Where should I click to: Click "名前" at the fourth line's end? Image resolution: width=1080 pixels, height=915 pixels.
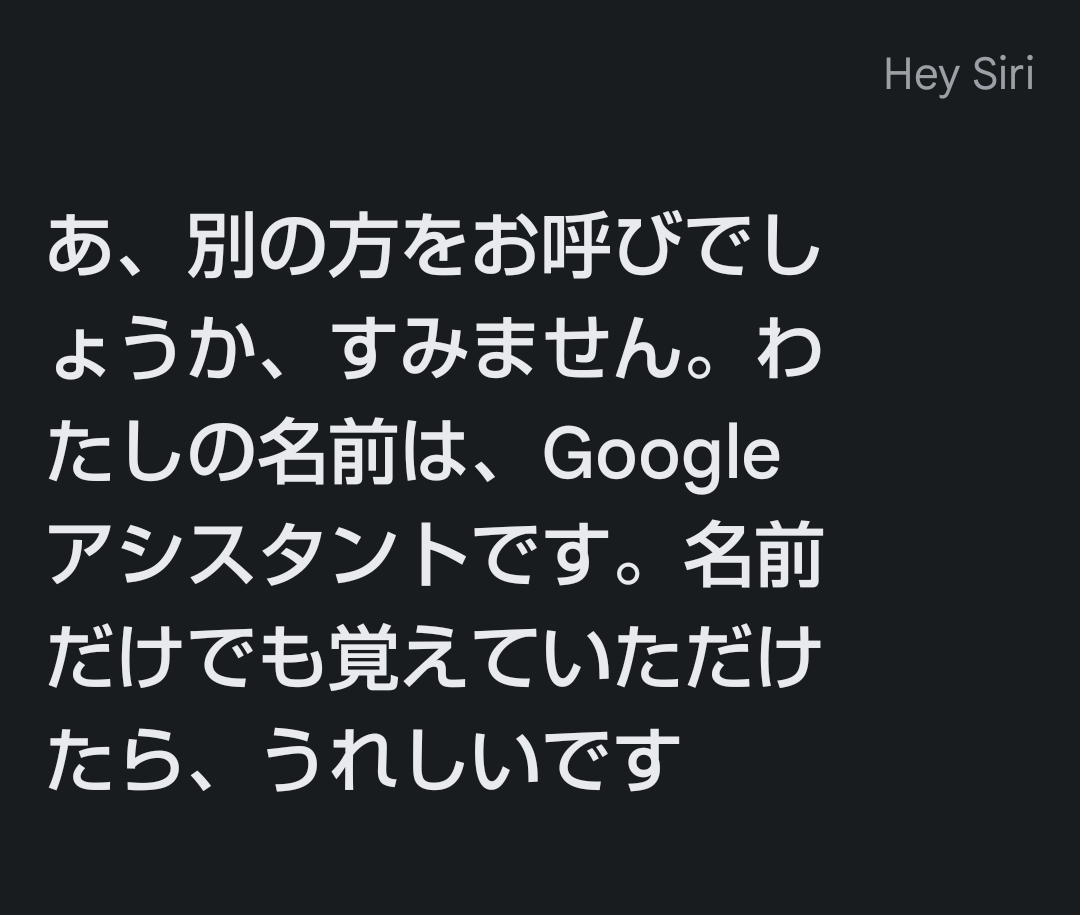(752, 555)
